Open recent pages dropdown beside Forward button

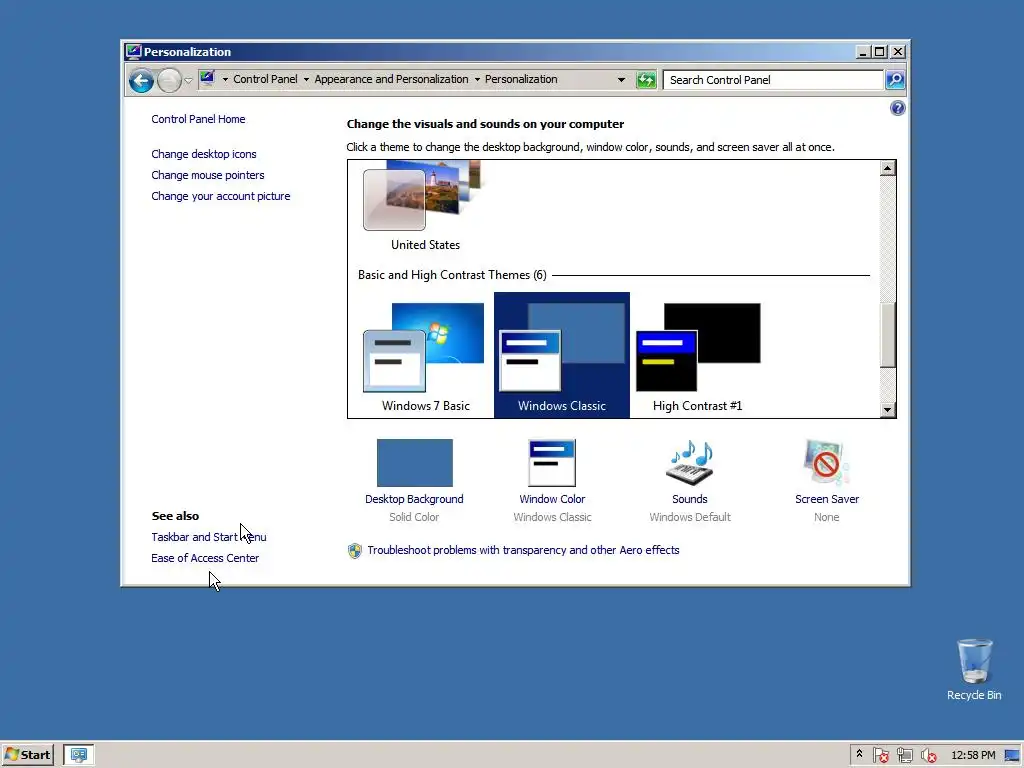(x=188, y=80)
